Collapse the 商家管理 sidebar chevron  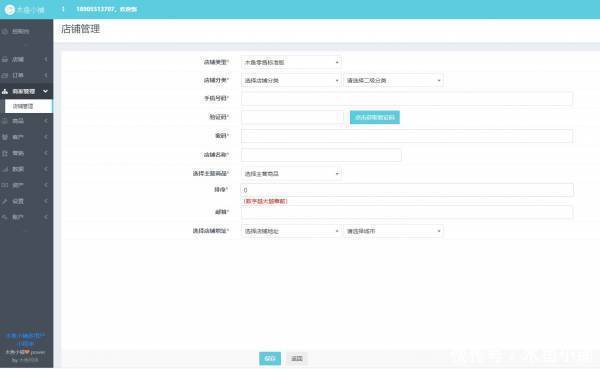[x=46, y=91]
